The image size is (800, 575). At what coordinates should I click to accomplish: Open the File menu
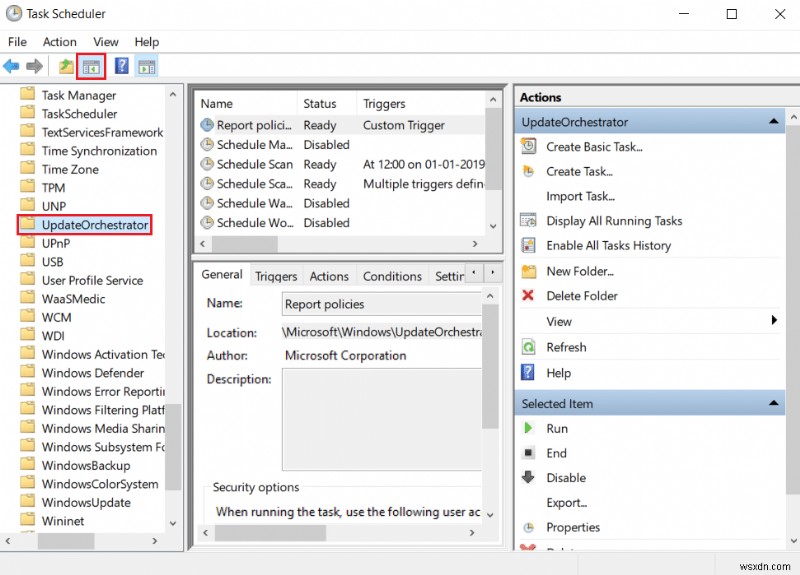click(x=17, y=42)
